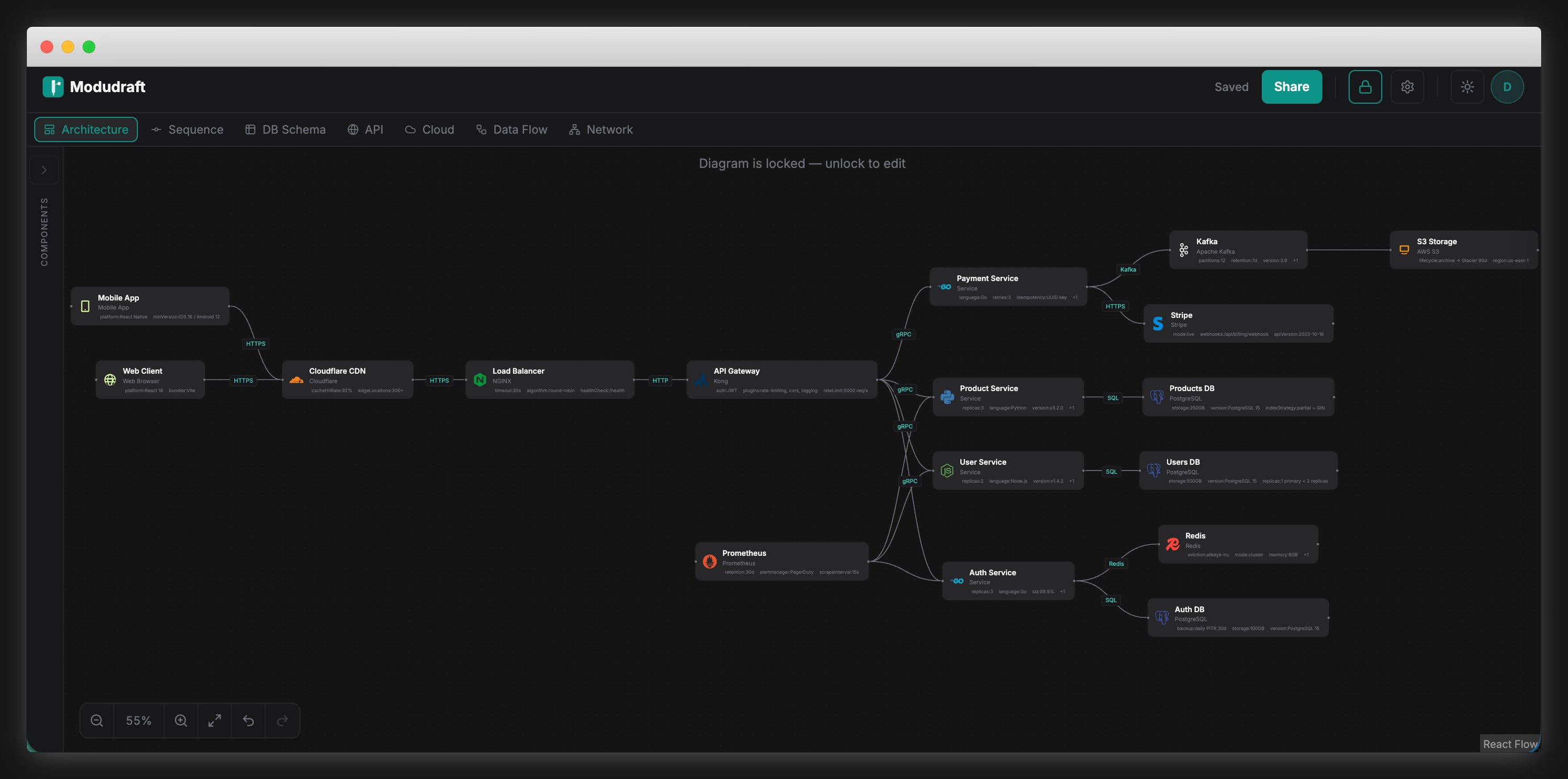Click the Products DB PostgreSQL icon
Screen dimensions: 1568x779
pos(1157,397)
